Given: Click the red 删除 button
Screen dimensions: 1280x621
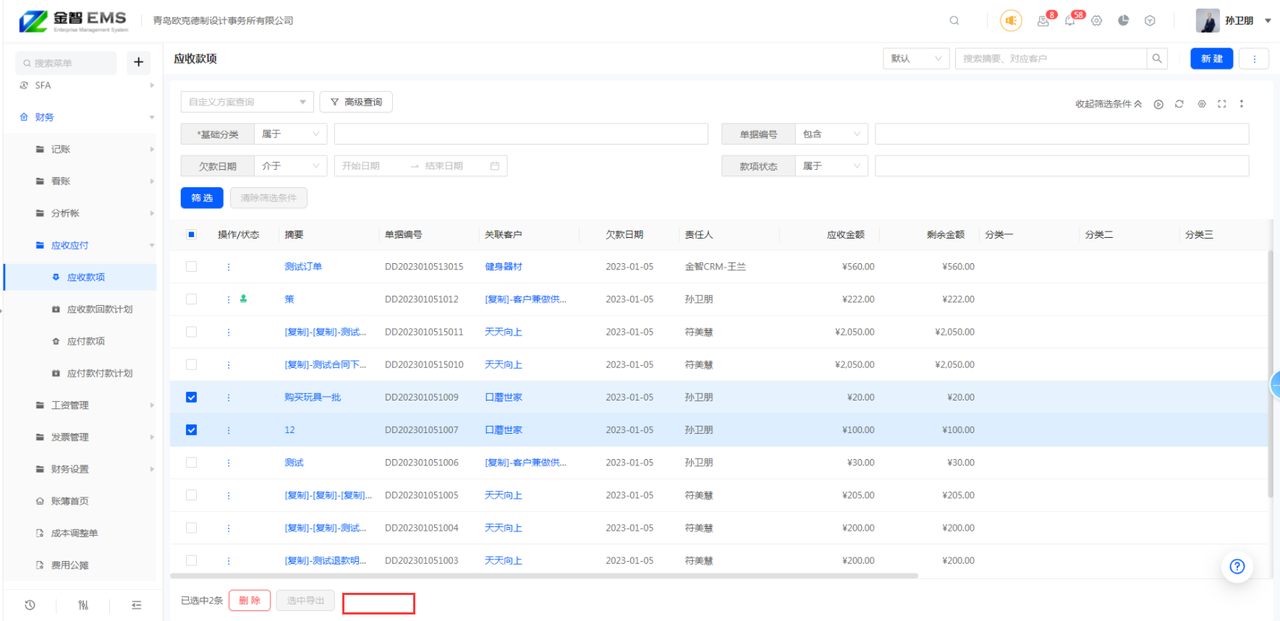Looking at the screenshot, I should (x=250, y=600).
